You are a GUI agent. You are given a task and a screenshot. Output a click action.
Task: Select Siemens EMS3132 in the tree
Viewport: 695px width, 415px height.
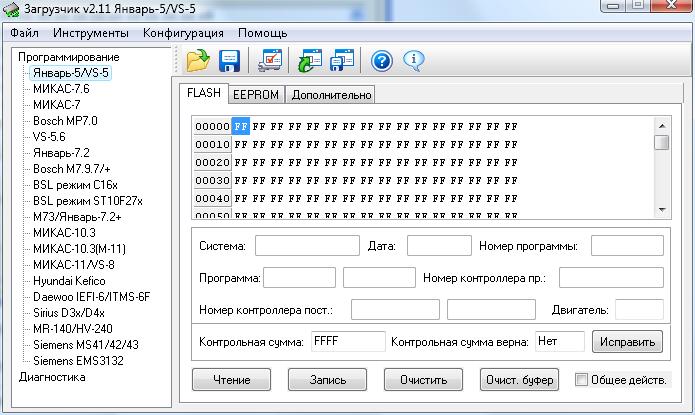tap(78, 360)
